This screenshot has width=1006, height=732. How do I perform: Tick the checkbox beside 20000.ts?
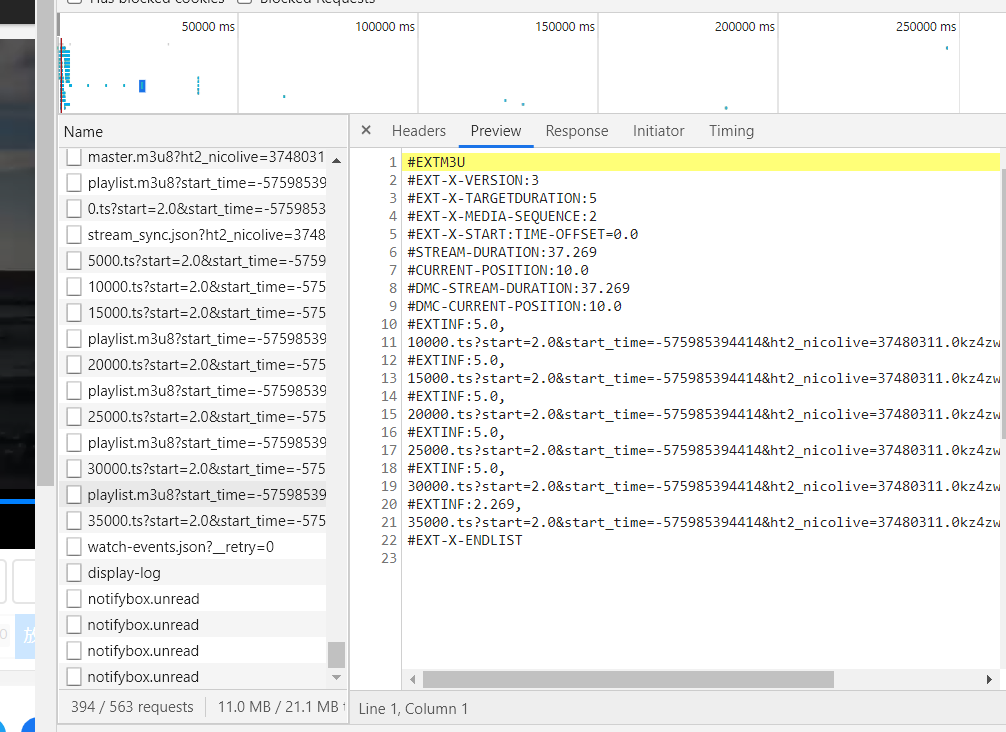pyautogui.click(x=74, y=364)
